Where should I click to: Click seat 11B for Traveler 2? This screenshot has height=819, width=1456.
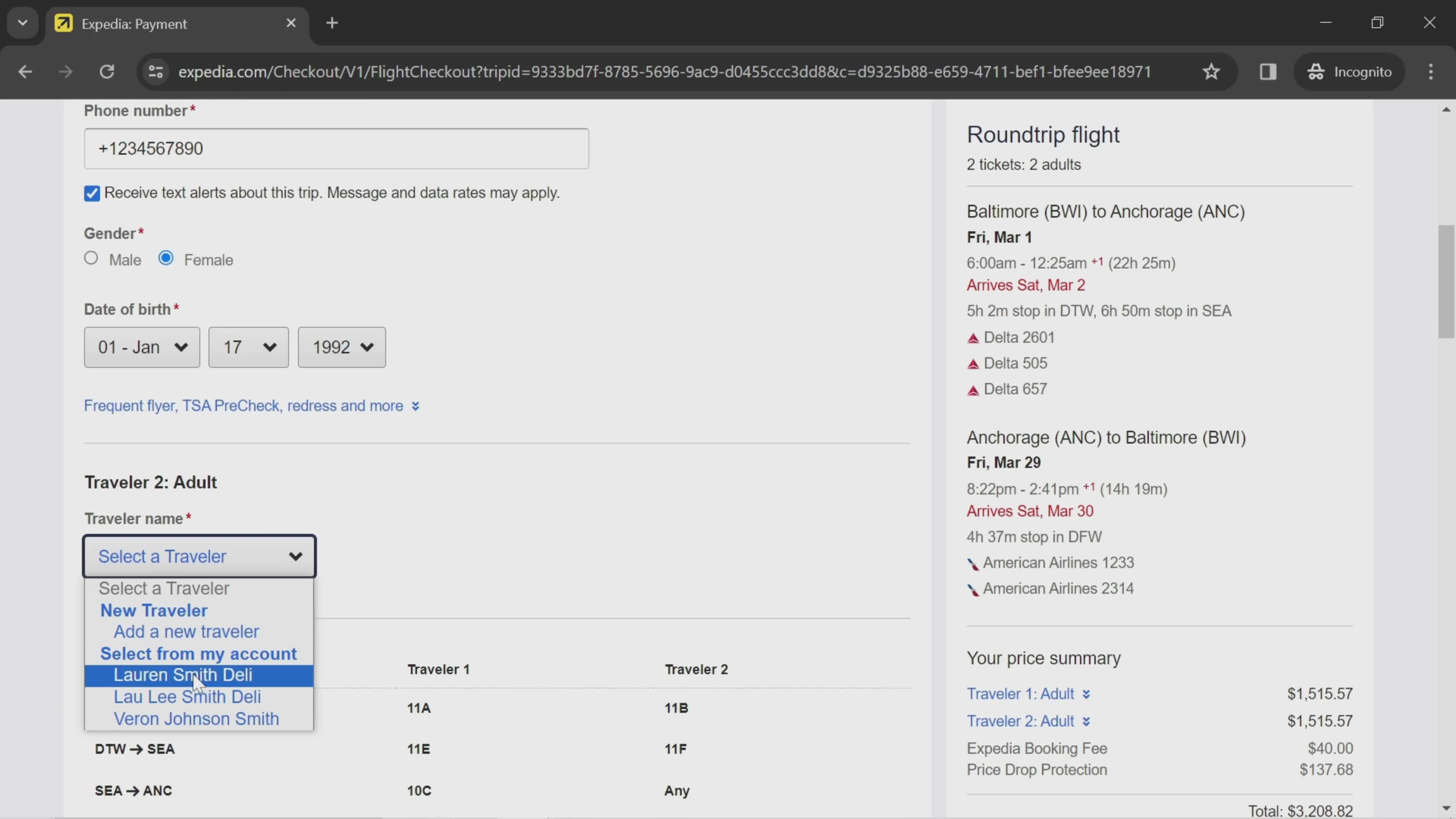(676, 708)
